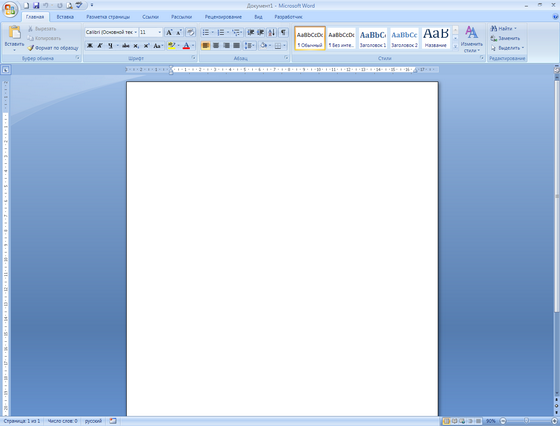The width and height of the screenshot is (560, 426).
Task: Toggle subscript formatting
Action: (136, 46)
